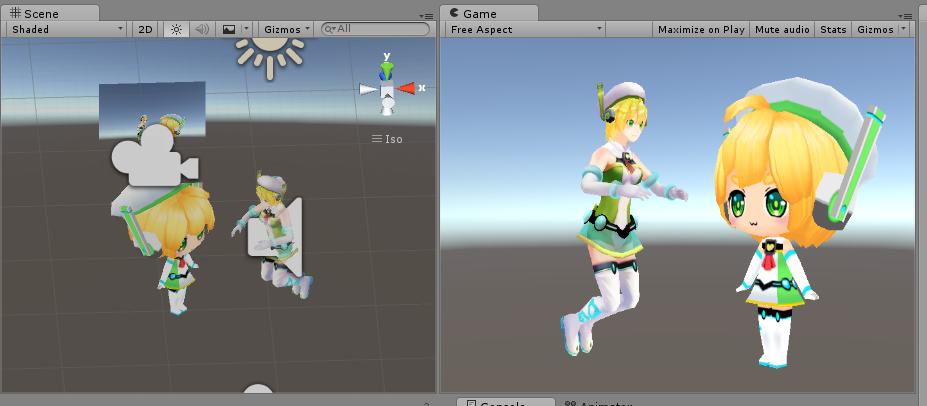Open the Console tab at bottom

(x=506, y=402)
